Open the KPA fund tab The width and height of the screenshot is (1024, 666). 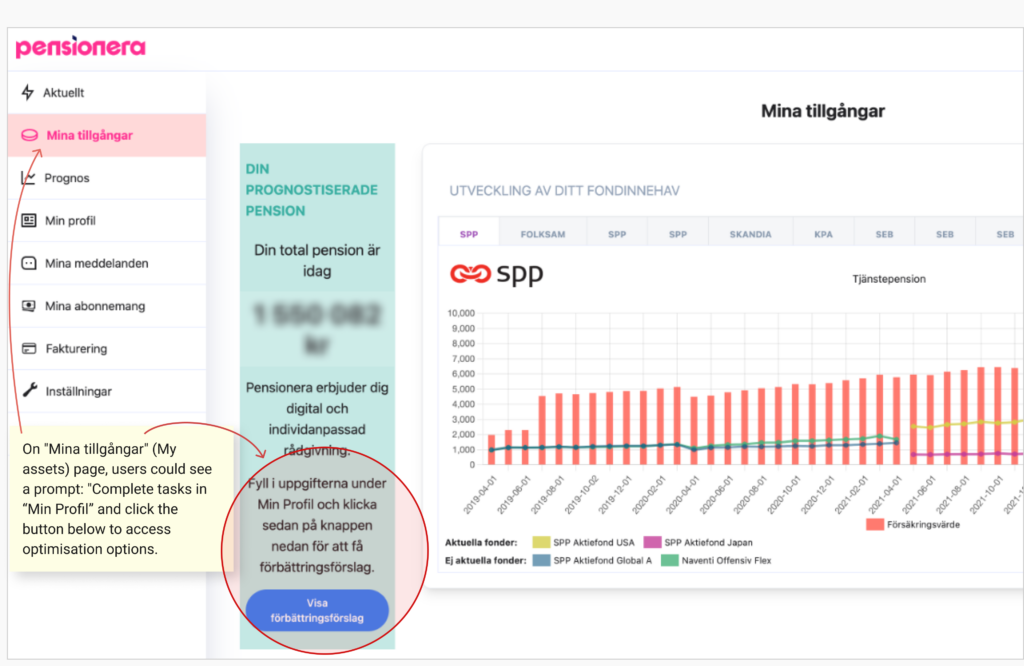point(823,234)
